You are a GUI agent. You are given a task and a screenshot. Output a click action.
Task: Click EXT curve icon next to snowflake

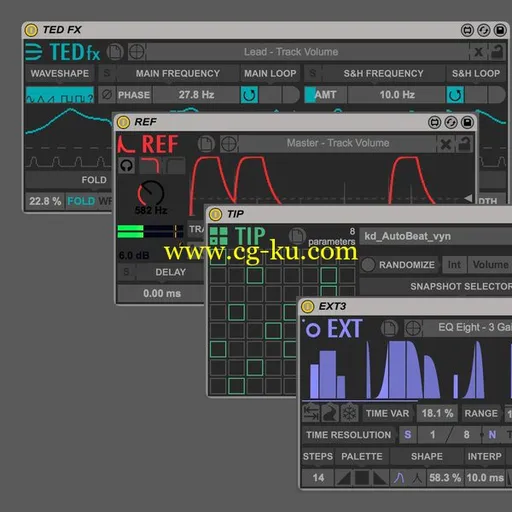pos(330,413)
